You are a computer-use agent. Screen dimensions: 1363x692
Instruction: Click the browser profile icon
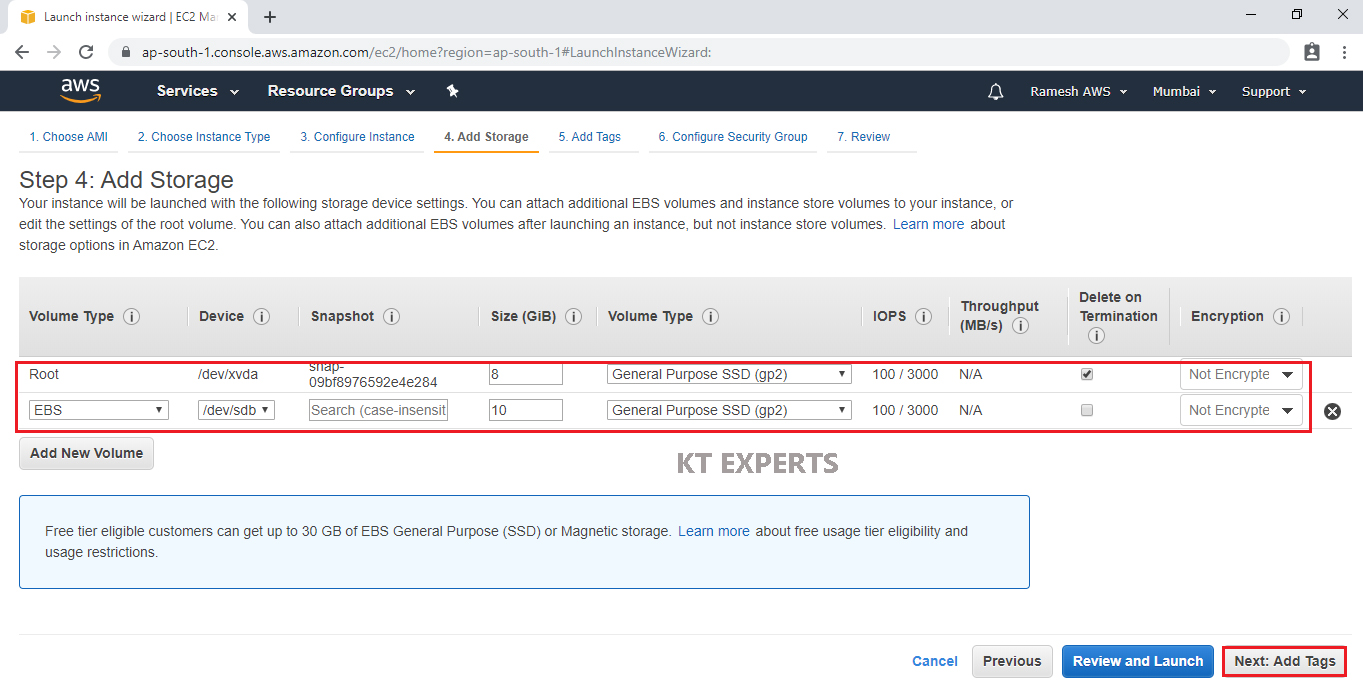click(1312, 52)
